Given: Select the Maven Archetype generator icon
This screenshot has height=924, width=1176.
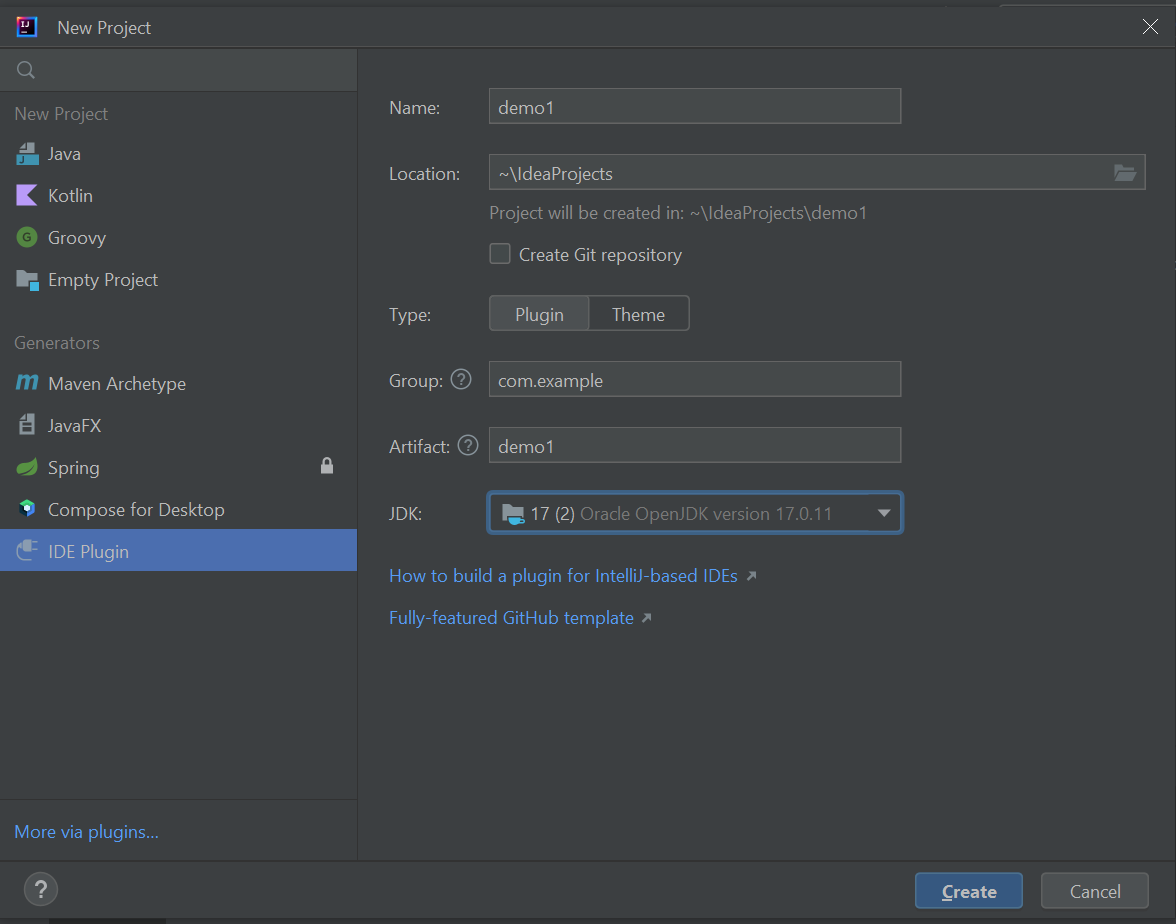Looking at the screenshot, I should tap(29, 383).
